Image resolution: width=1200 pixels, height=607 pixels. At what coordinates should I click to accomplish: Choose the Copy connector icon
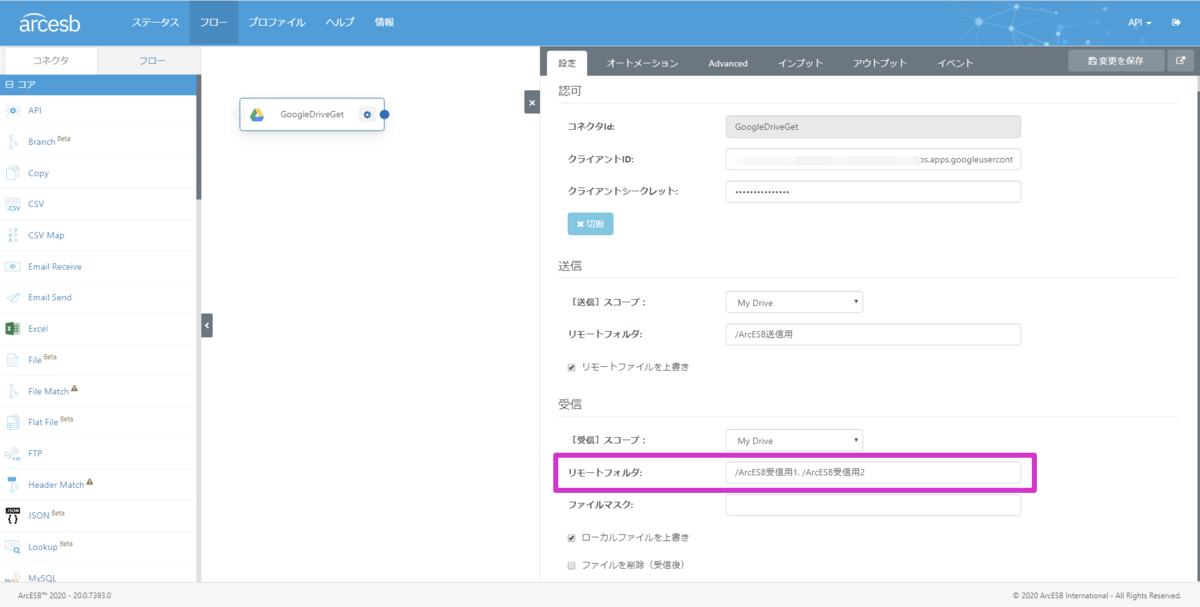(13, 173)
